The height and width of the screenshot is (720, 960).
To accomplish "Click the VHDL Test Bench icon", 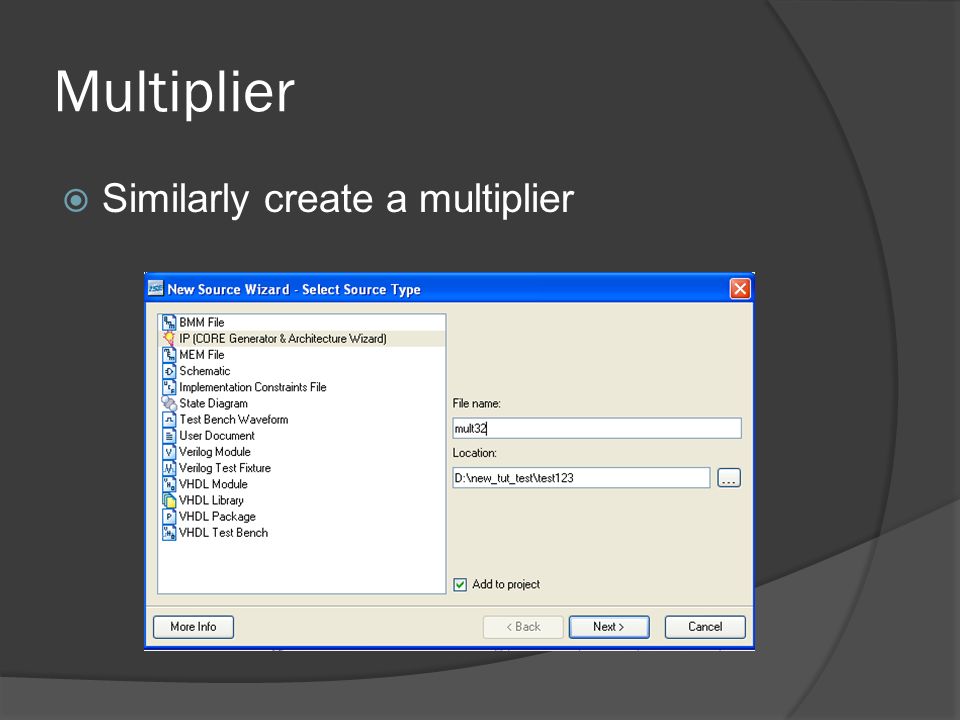I will click(169, 533).
